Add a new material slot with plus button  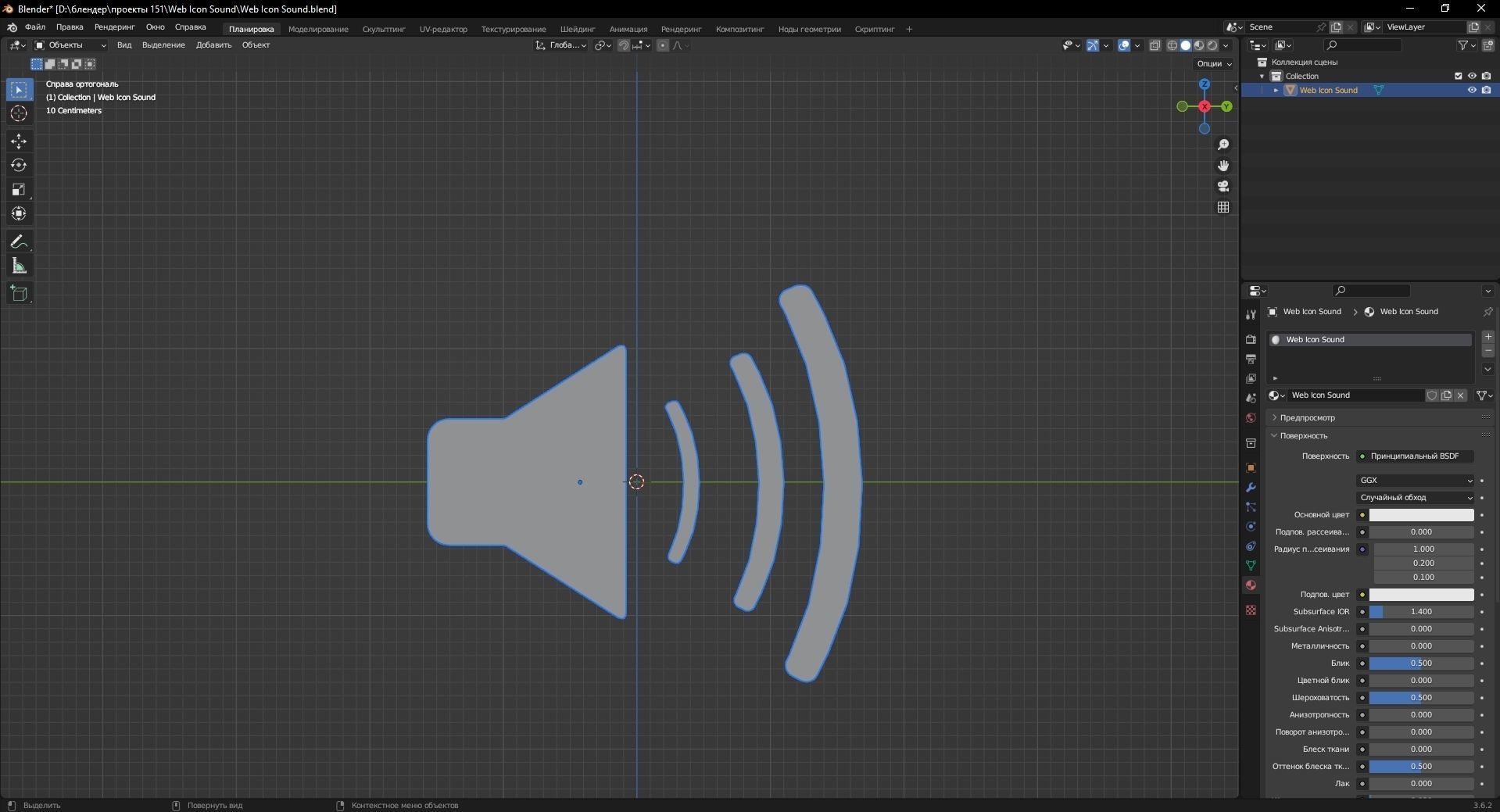1488,337
